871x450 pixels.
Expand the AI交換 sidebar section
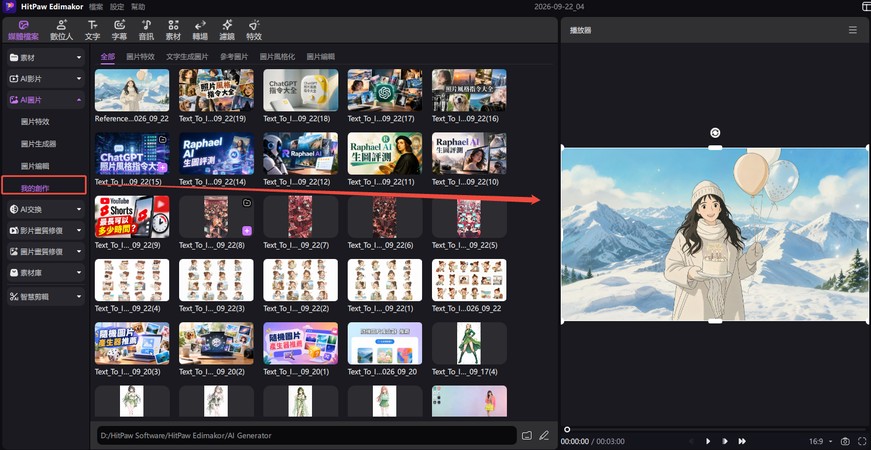[x=46, y=209]
